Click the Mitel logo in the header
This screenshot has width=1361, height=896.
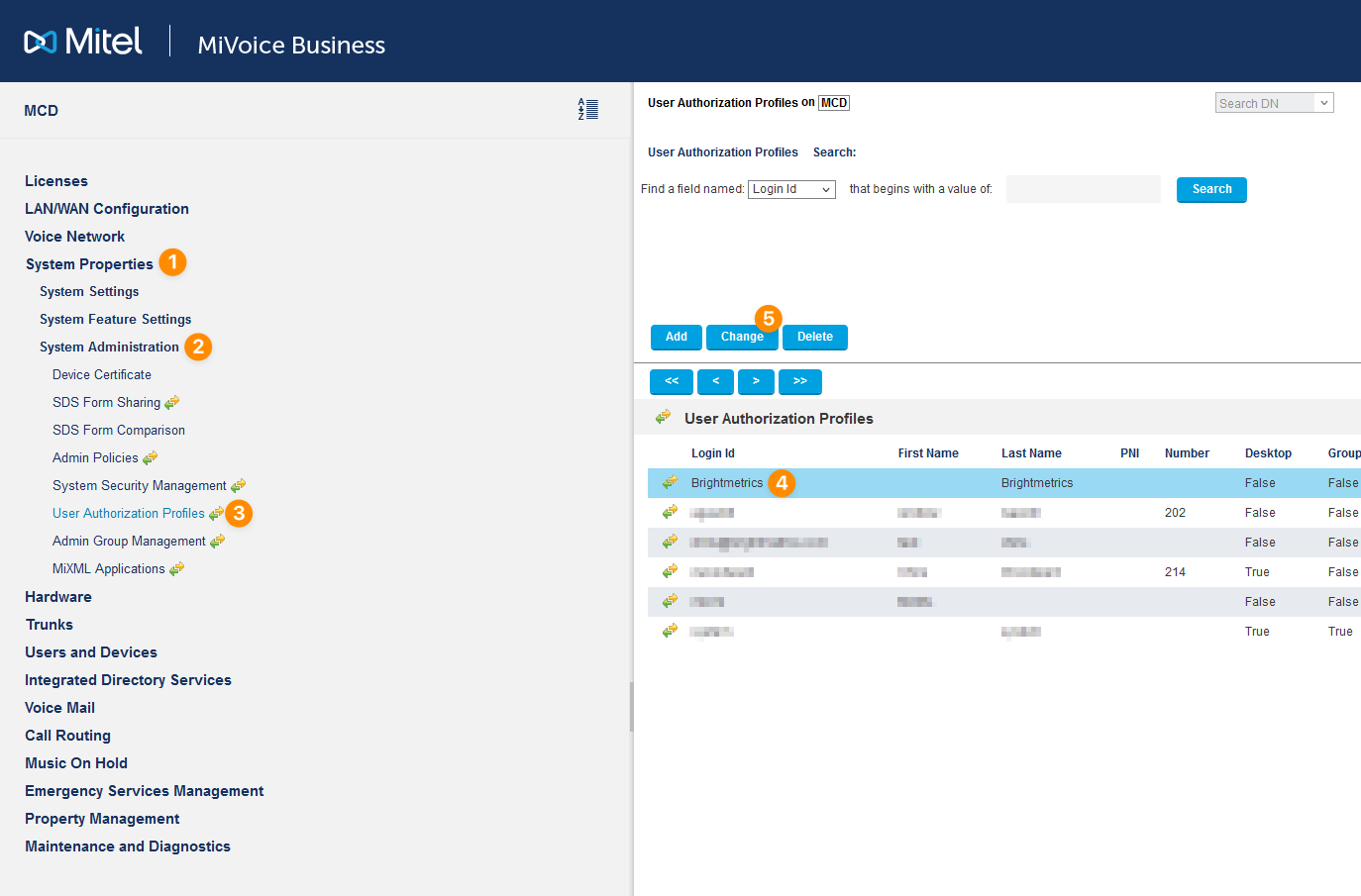[x=83, y=42]
